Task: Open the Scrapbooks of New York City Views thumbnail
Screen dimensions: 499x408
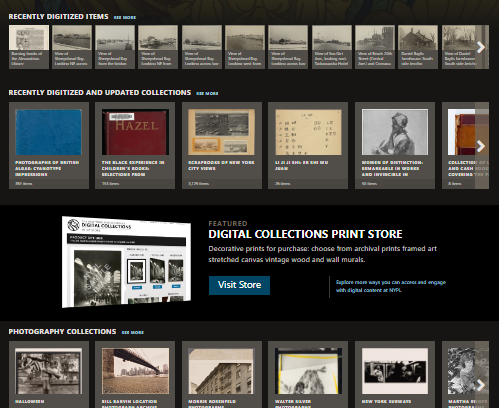Action: 222,132
